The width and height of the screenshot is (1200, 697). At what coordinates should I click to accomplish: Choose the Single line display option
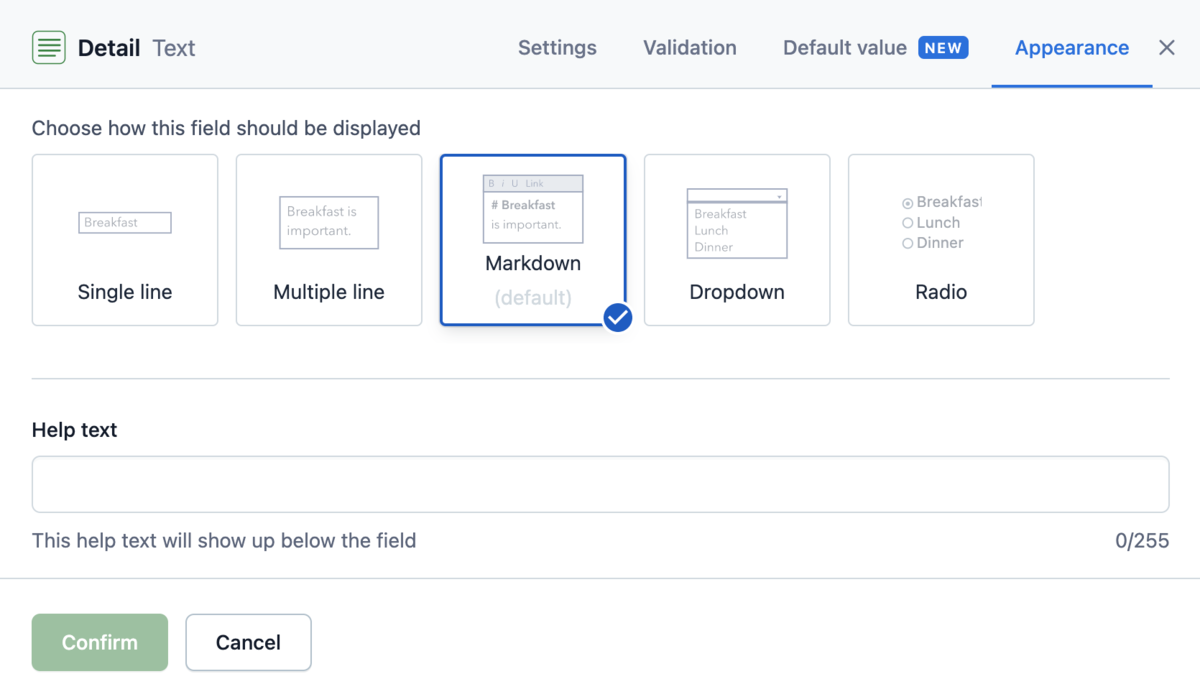point(125,240)
